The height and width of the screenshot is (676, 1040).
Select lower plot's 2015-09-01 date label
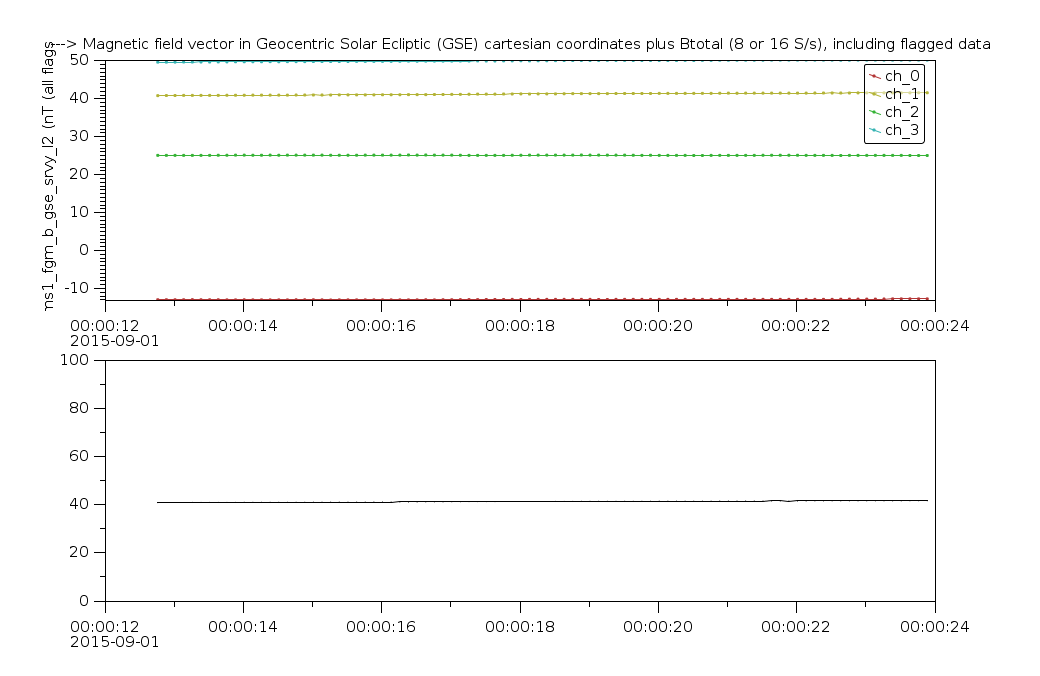tap(114, 641)
